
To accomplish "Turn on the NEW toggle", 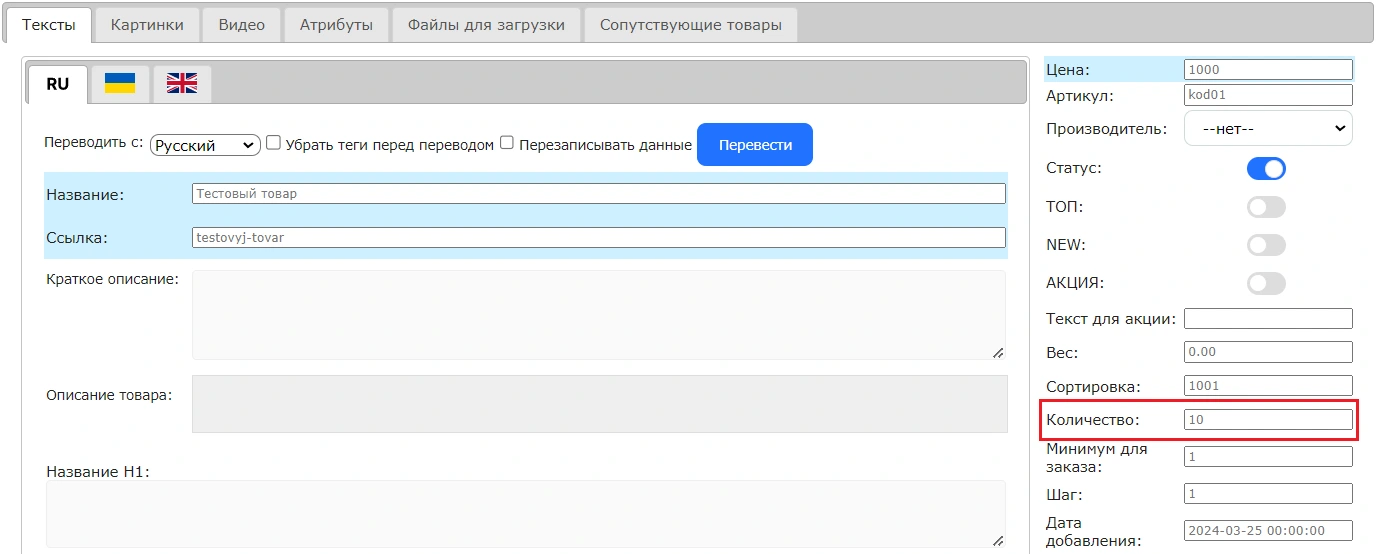I will click(1266, 245).
